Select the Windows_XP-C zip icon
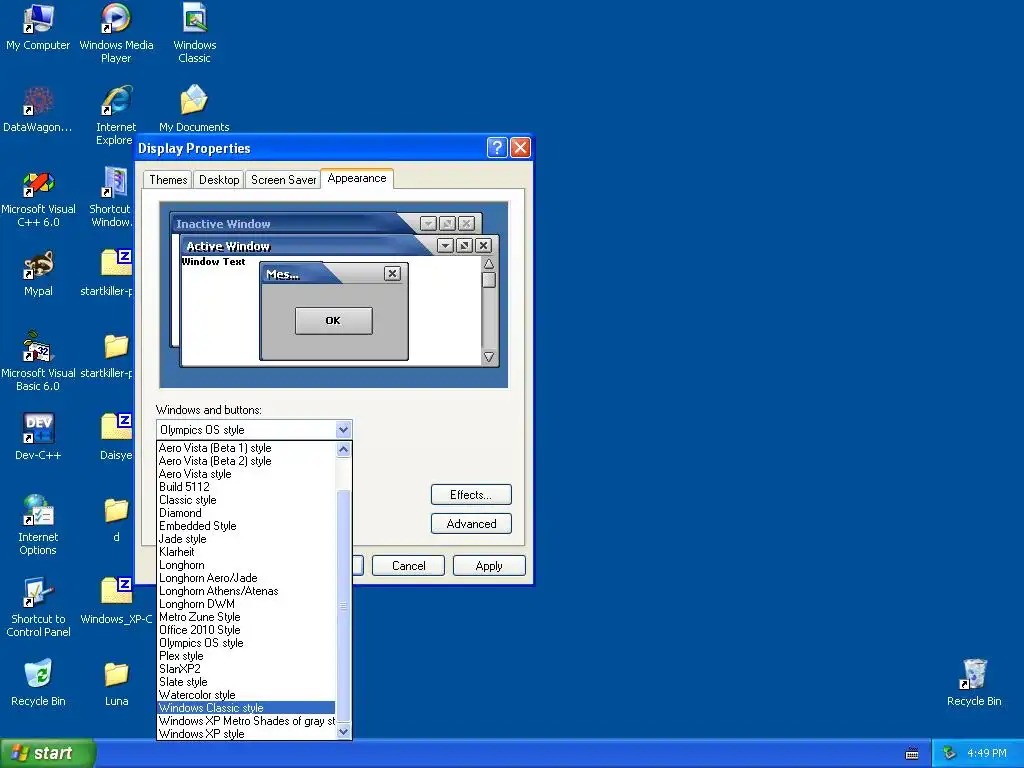 coord(116,601)
